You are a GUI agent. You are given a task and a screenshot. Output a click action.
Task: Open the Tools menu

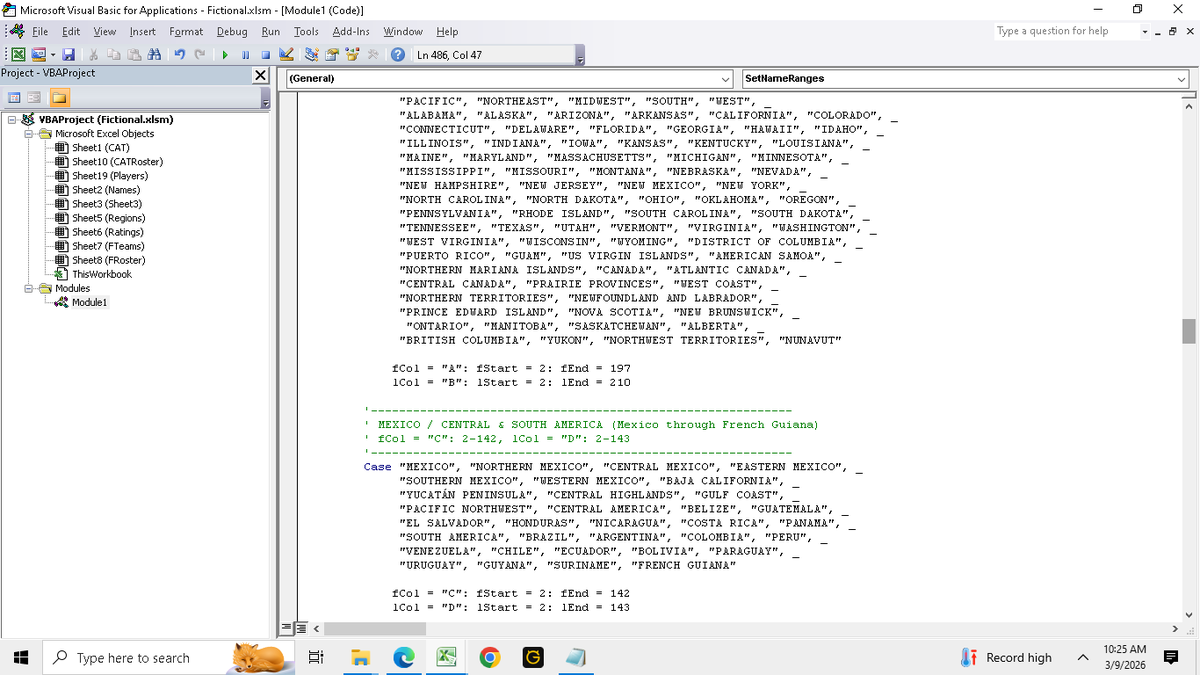click(306, 32)
